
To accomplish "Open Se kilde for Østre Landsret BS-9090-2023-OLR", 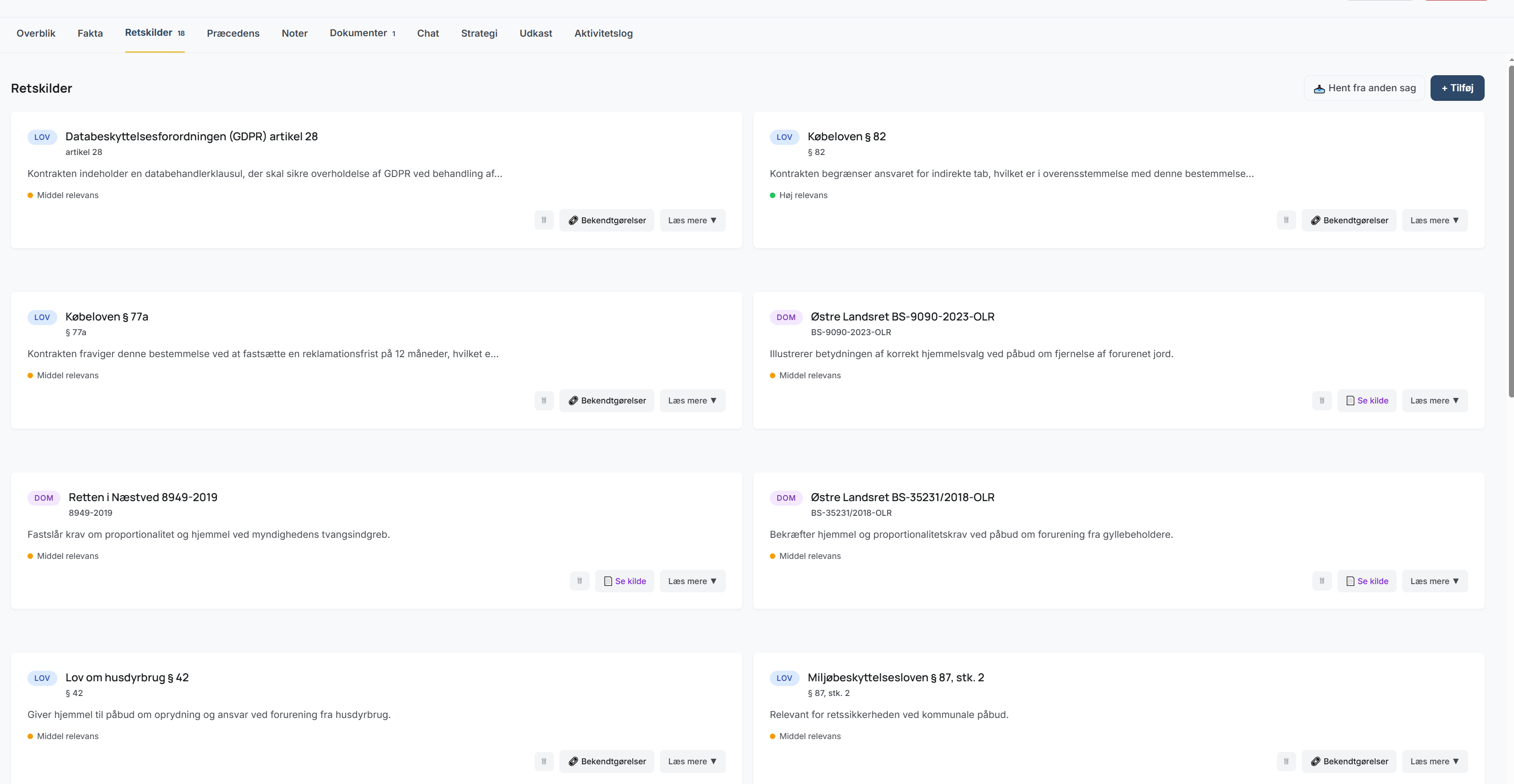I will [x=1366, y=401].
